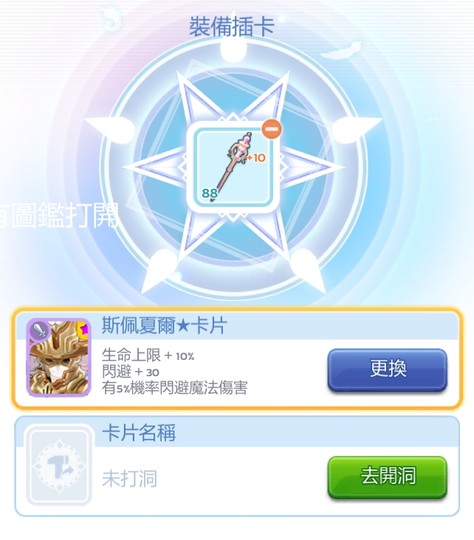Tap the 未打洞 status text
The width and height of the screenshot is (474, 540).
coord(130,479)
